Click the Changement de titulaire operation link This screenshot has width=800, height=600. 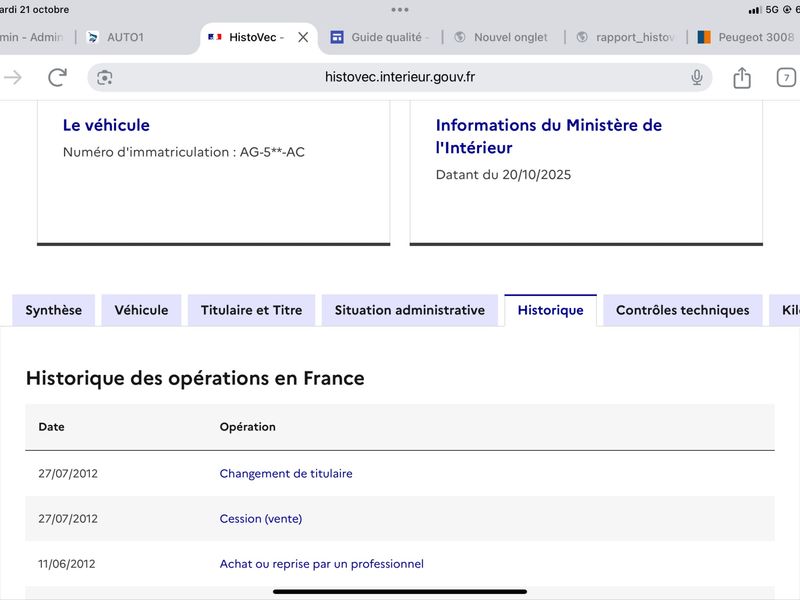(286, 473)
